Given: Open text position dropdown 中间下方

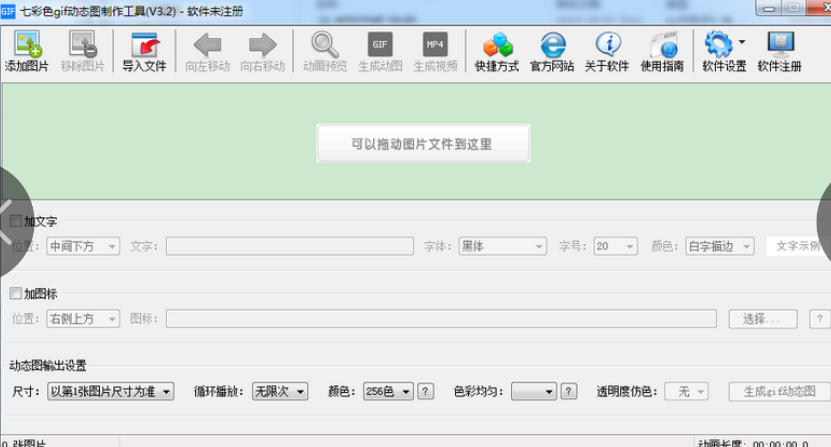Looking at the screenshot, I should (x=83, y=246).
